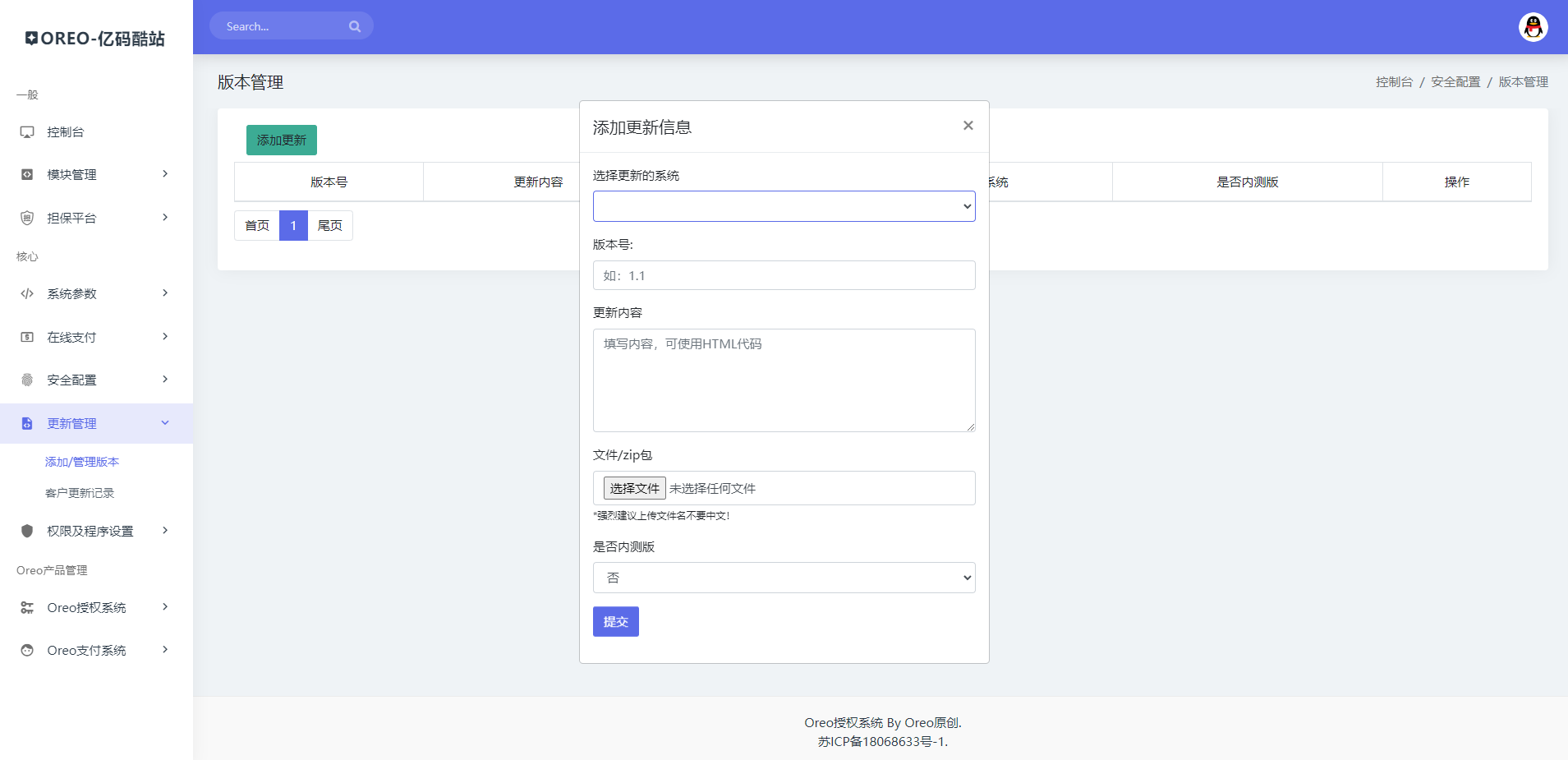Image resolution: width=1568 pixels, height=760 pixels.
Task: Click the 安全配置 fingerprint icon
Action: tap(27, 380)
